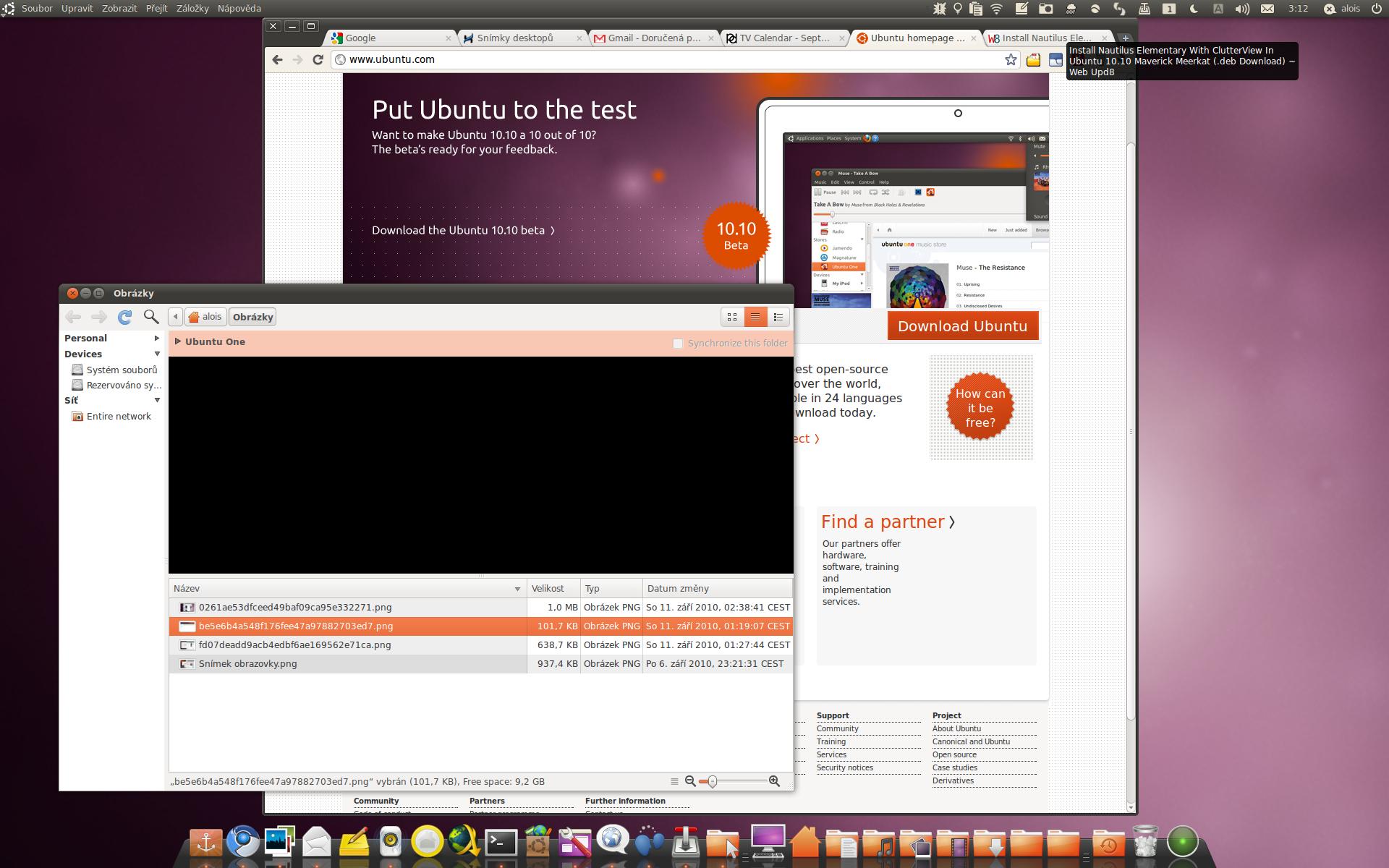Click the browser back arrow

click(278, 59)
